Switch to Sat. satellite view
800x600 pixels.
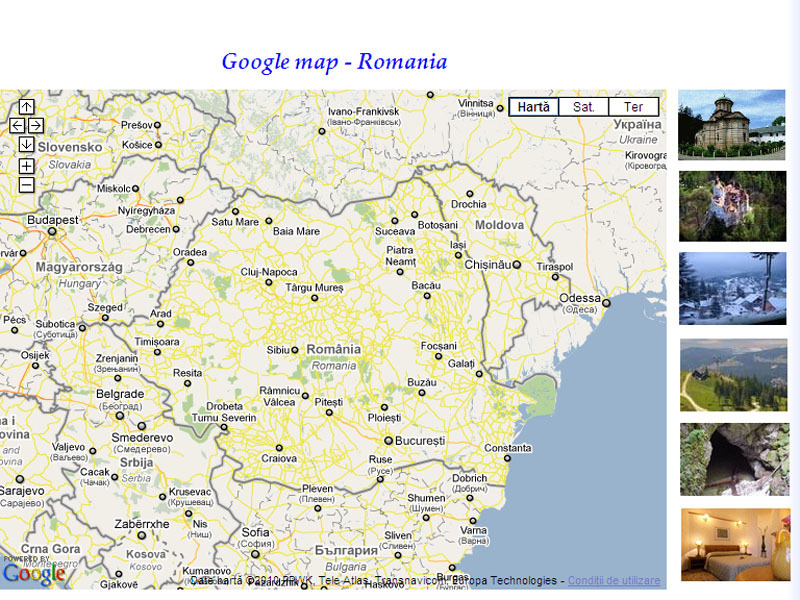point(583,107)
